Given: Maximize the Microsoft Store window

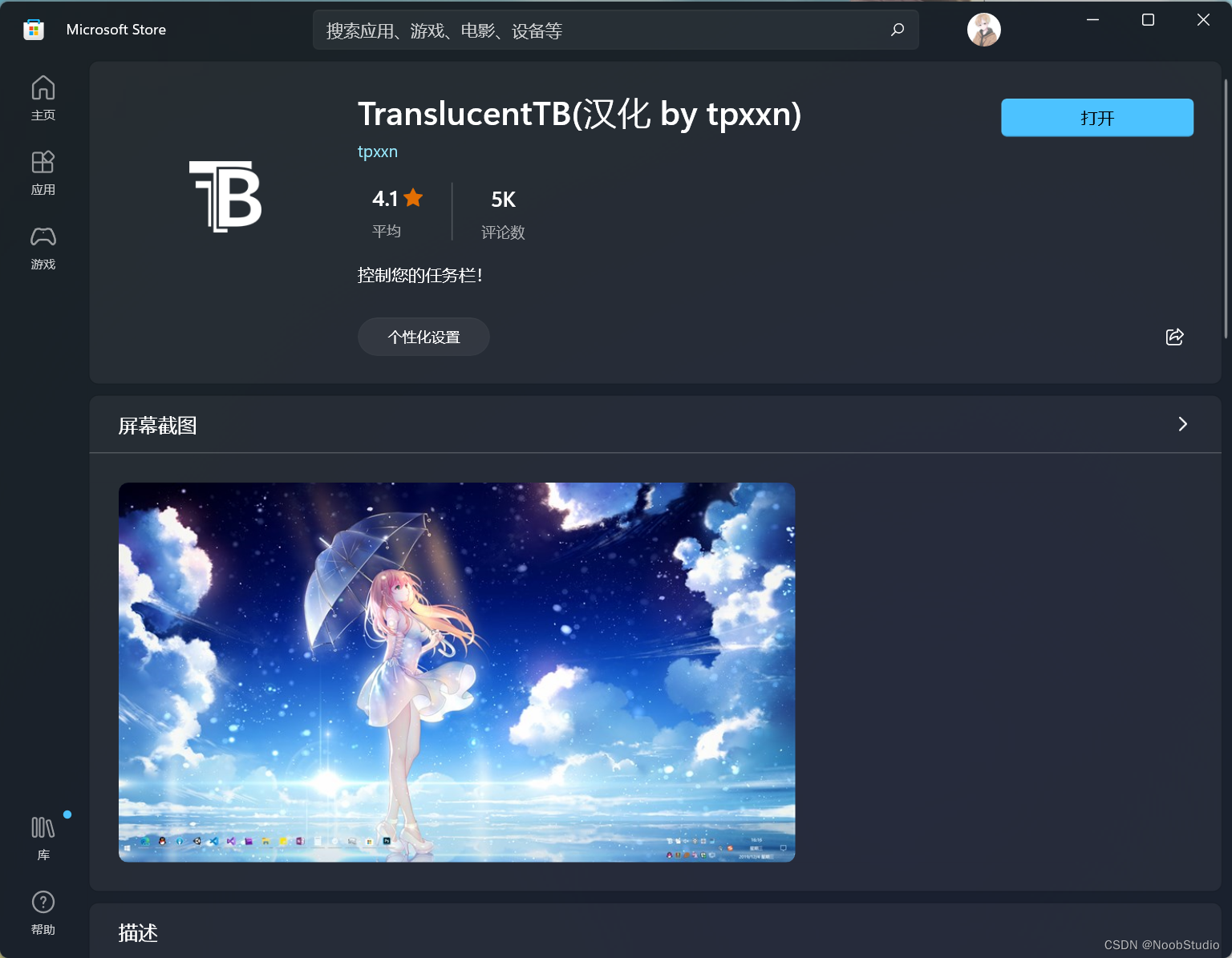Looking at the screenshot, I should pos(1148,20).
